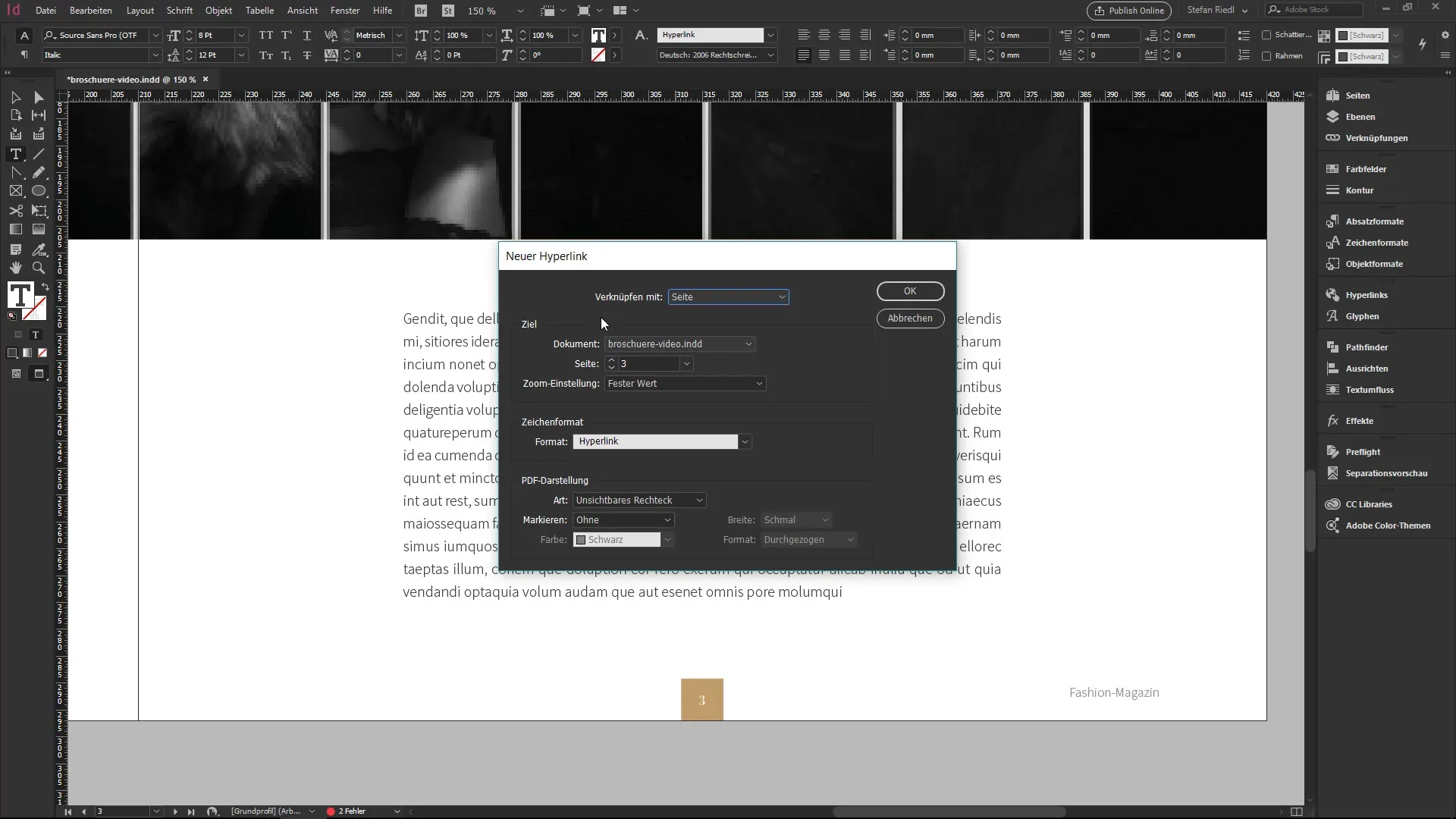Open Stefan Riedl account menu
The width and height of the screenshot is (1456, 819).
[x=1217, y=10]
